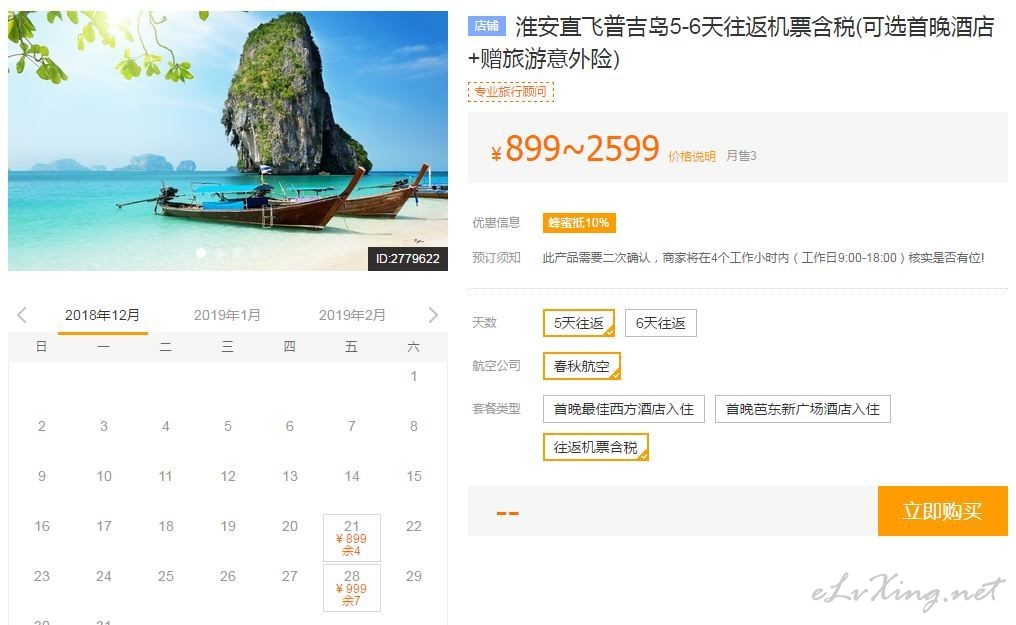1016x625 pixels.
Task: Go to next month with right arrow
Action: 433,315
